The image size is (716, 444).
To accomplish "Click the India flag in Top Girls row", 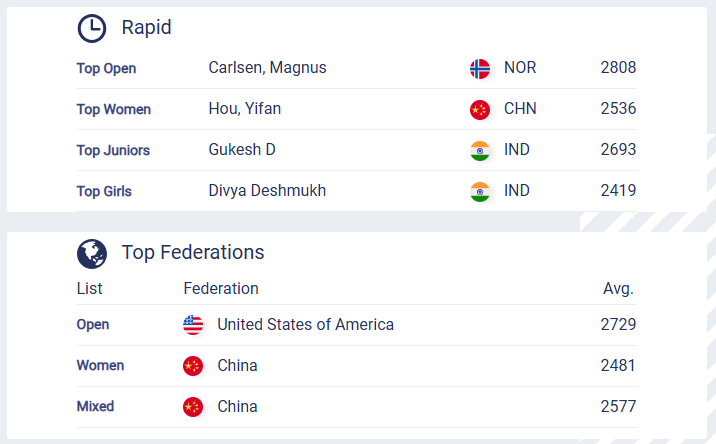I will [480, 192].
